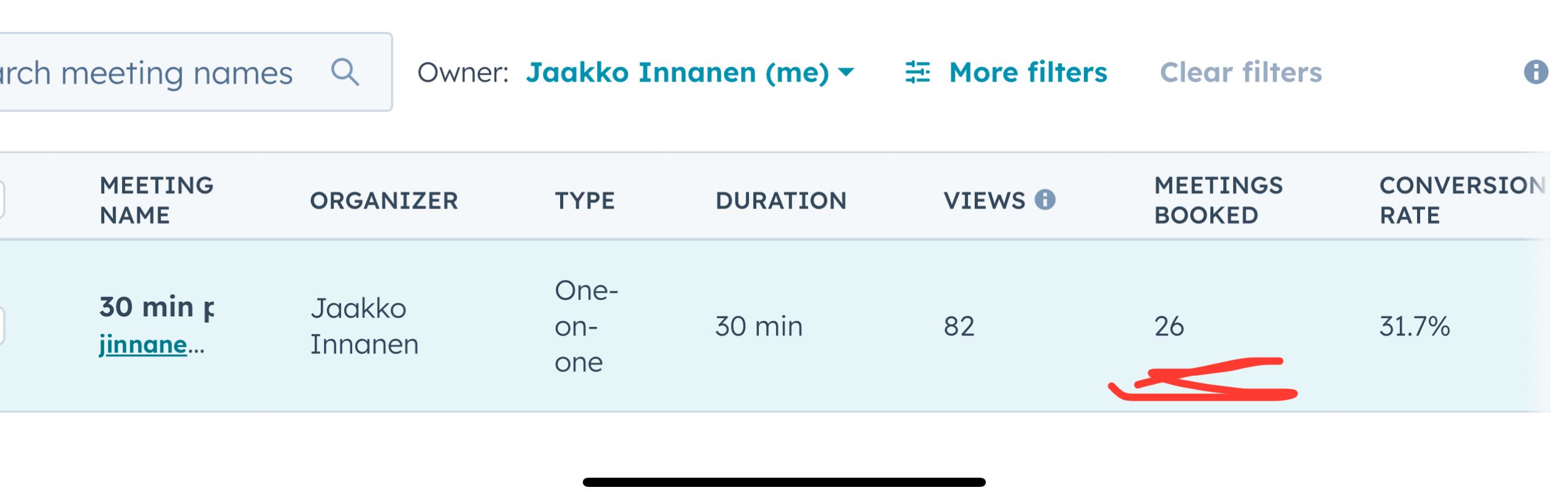This screenshot has height=501, width=1568.
Task: Toggle the select-all checkbox in table header
Action: (x=1, y=199)
